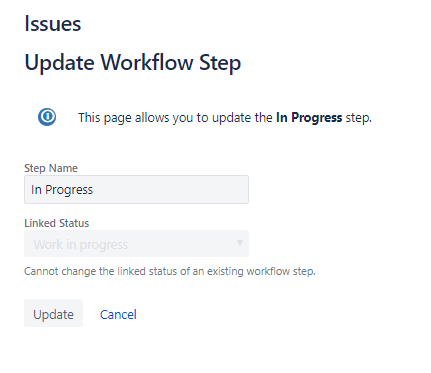Click empty area of Step Name field
Image resolution: width=431 pixels, height=373 pixels.
click(173, 189)
